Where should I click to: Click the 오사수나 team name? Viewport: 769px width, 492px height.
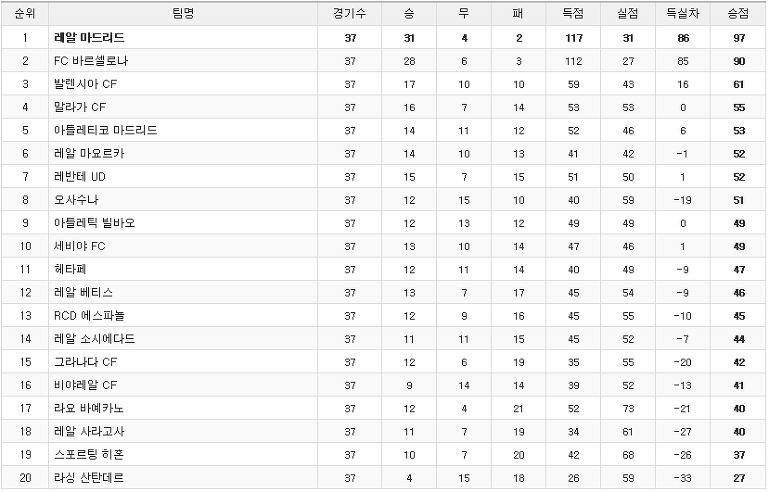click(x=76, y=200)
